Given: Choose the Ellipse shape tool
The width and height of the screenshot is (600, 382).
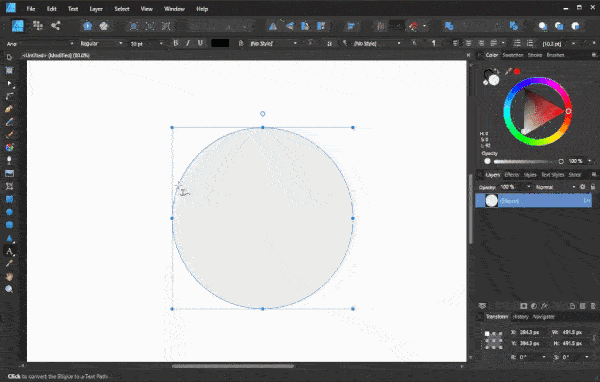Looking at the screenshot, I should click(10, 212).
